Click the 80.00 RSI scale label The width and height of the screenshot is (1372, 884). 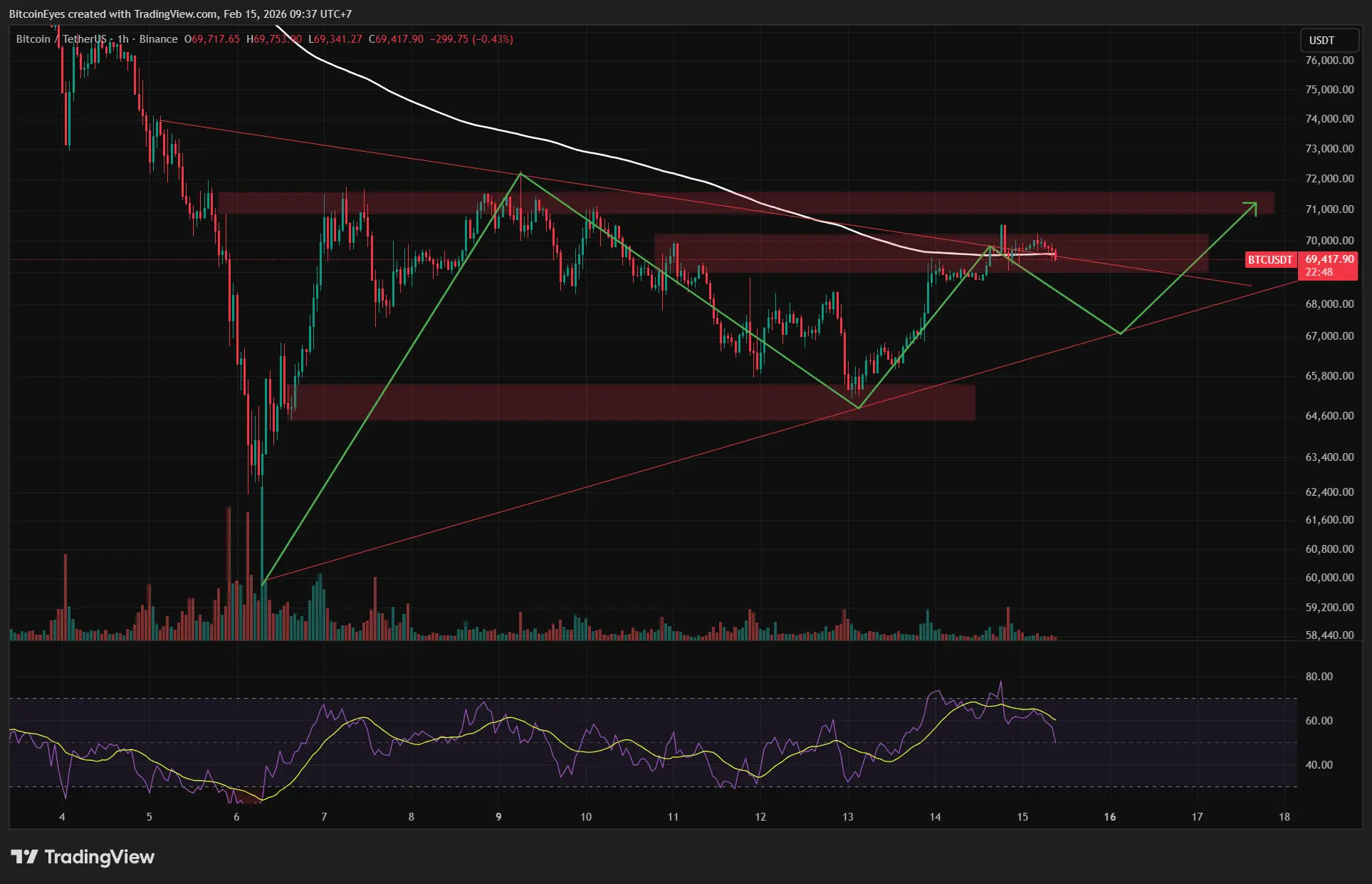click(x=1319, y=677)
